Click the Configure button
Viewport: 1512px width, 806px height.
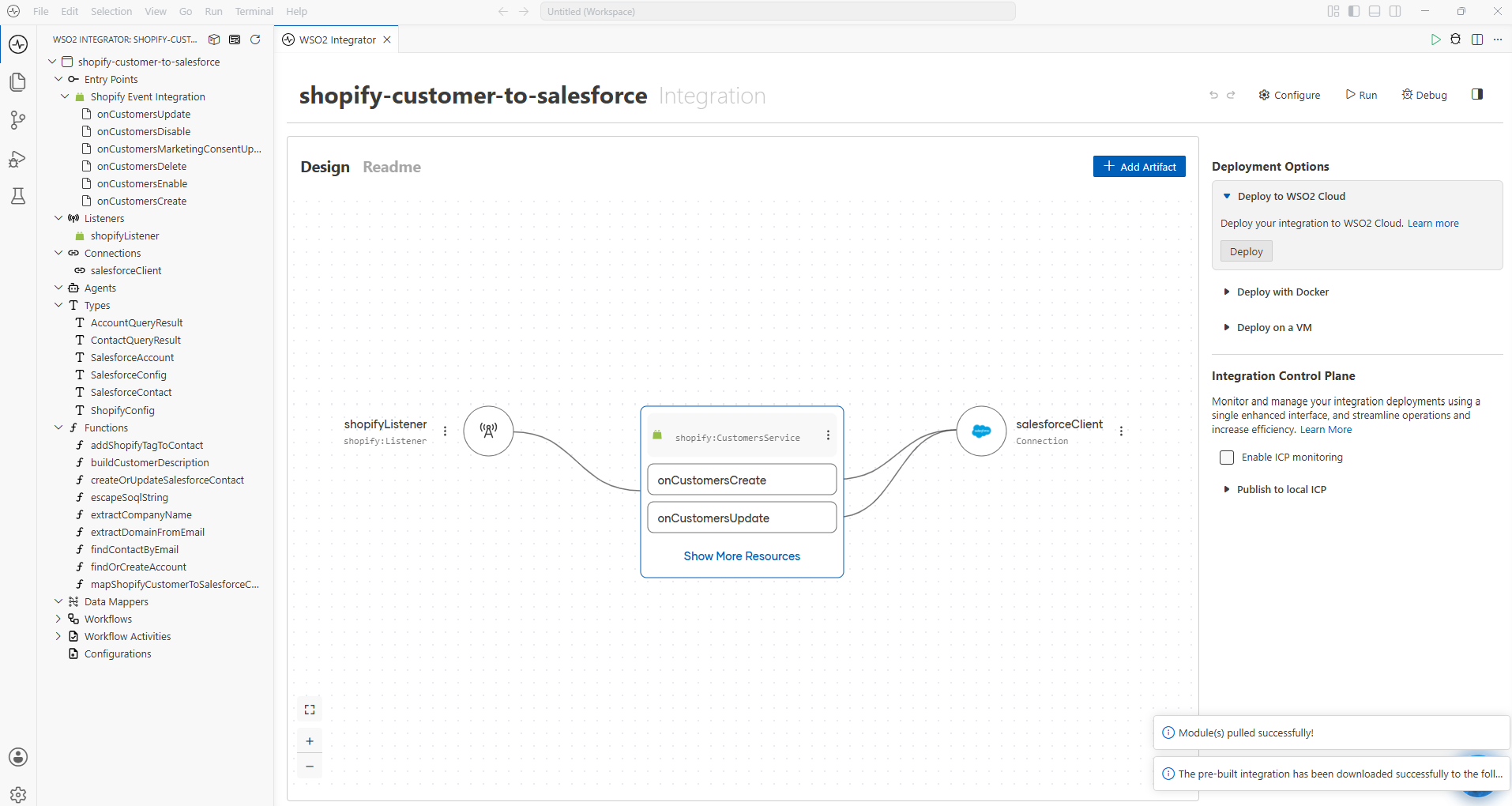point(1289,95)
